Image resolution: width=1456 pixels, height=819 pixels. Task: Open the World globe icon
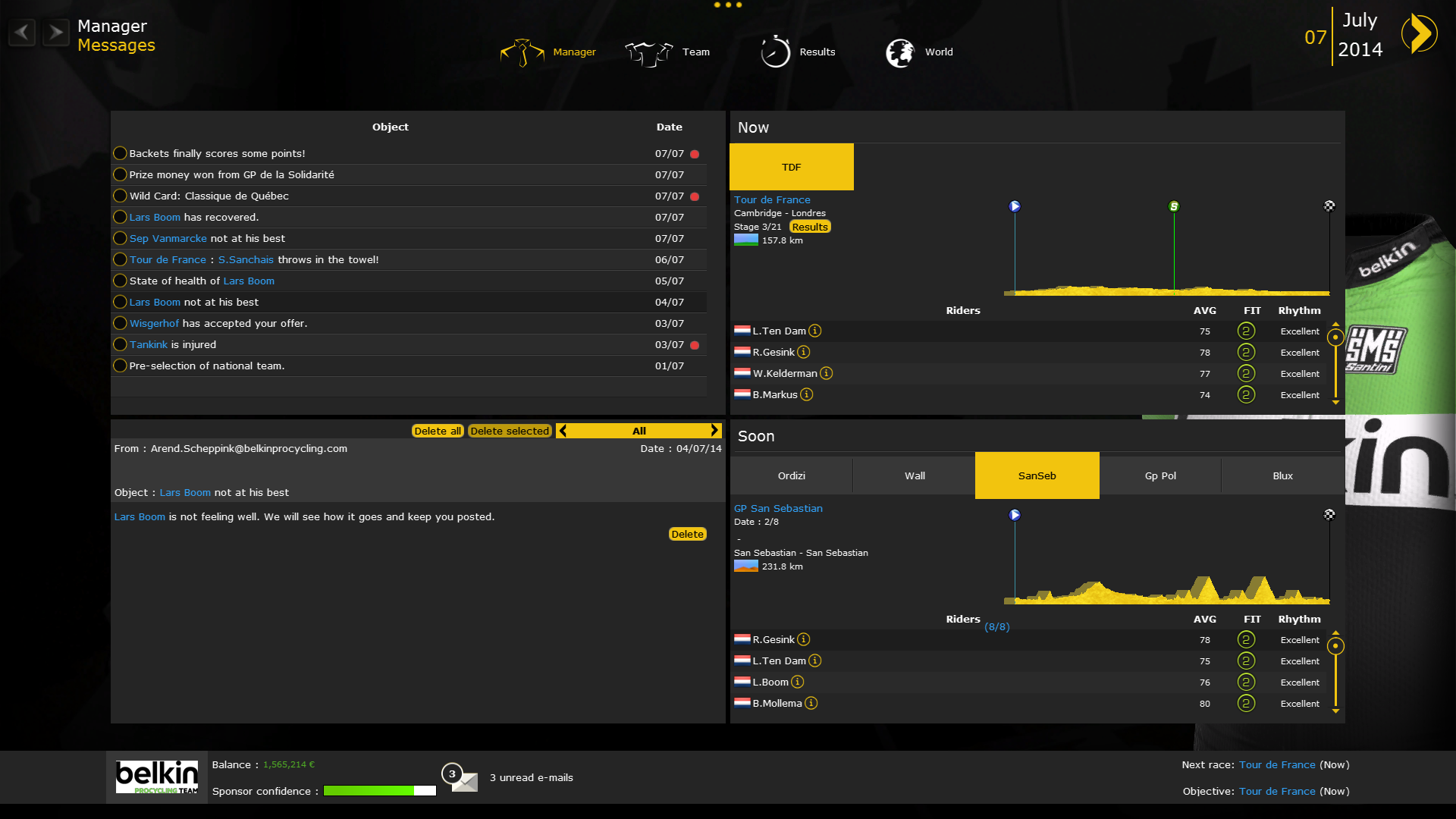coord(900,52)
